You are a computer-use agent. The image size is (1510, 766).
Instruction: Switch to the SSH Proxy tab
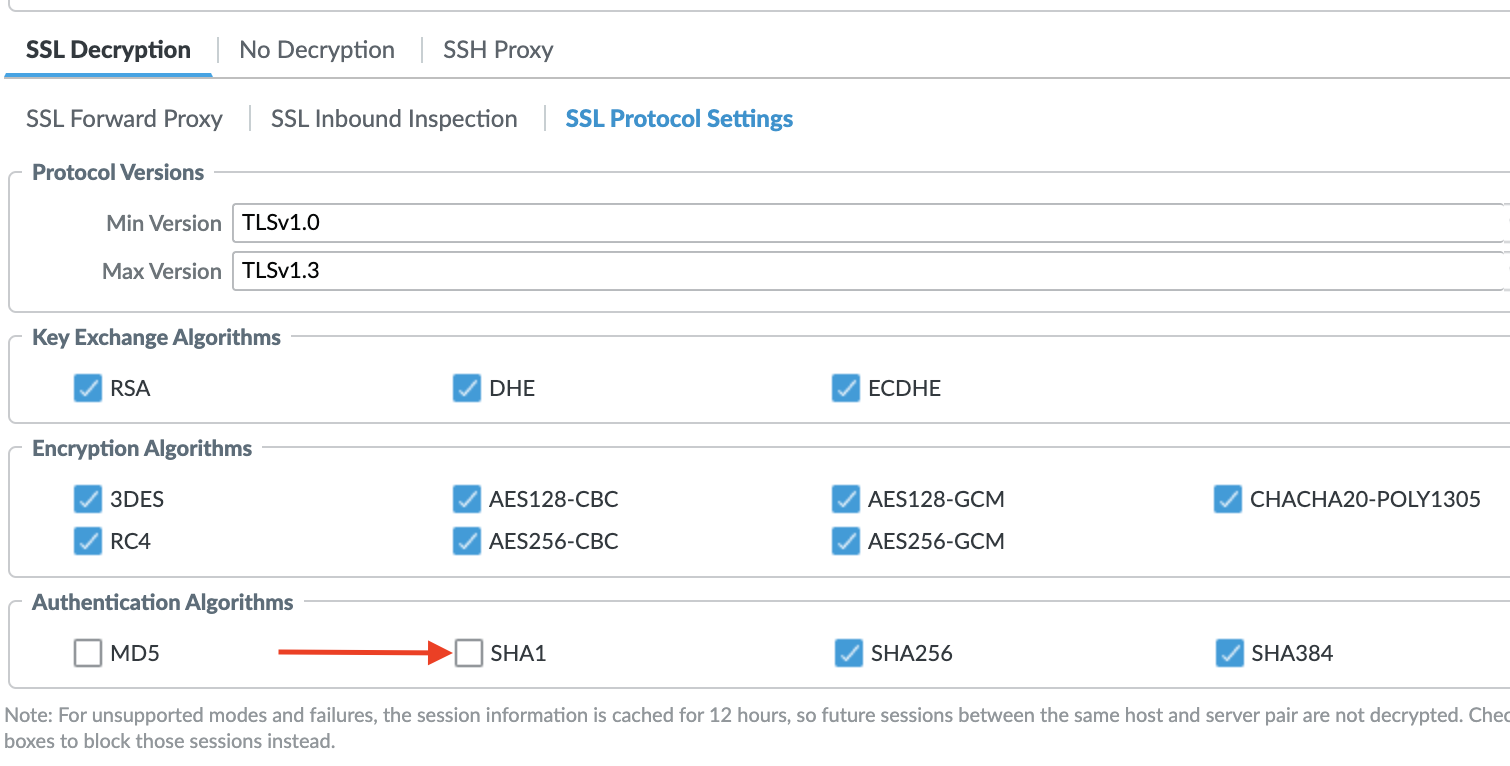(497, 49)
